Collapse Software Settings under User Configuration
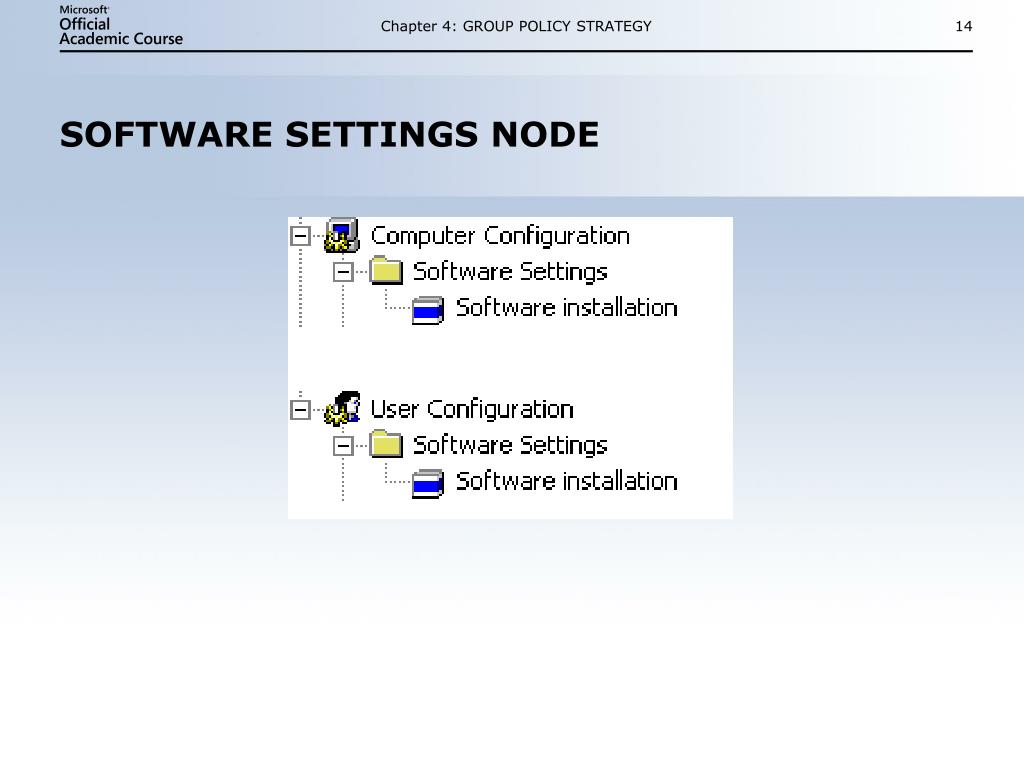 (343, 445)
